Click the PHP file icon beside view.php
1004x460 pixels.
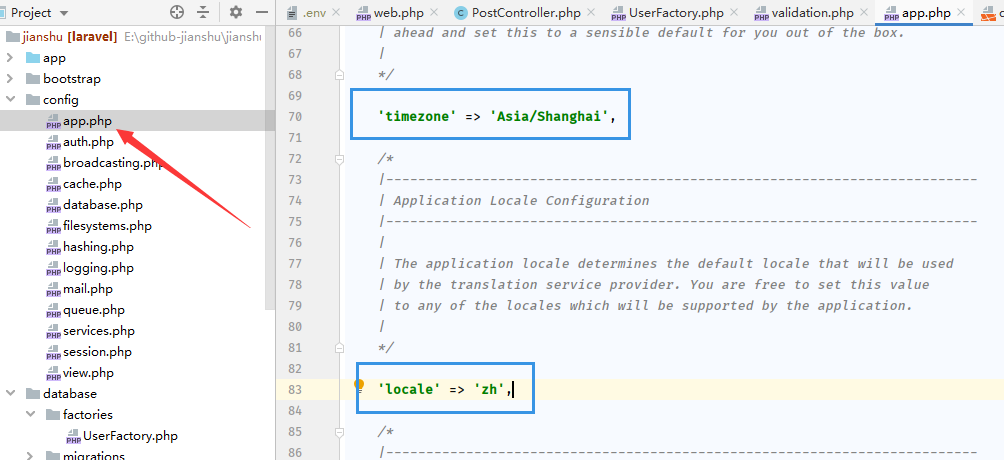[54, 374]
